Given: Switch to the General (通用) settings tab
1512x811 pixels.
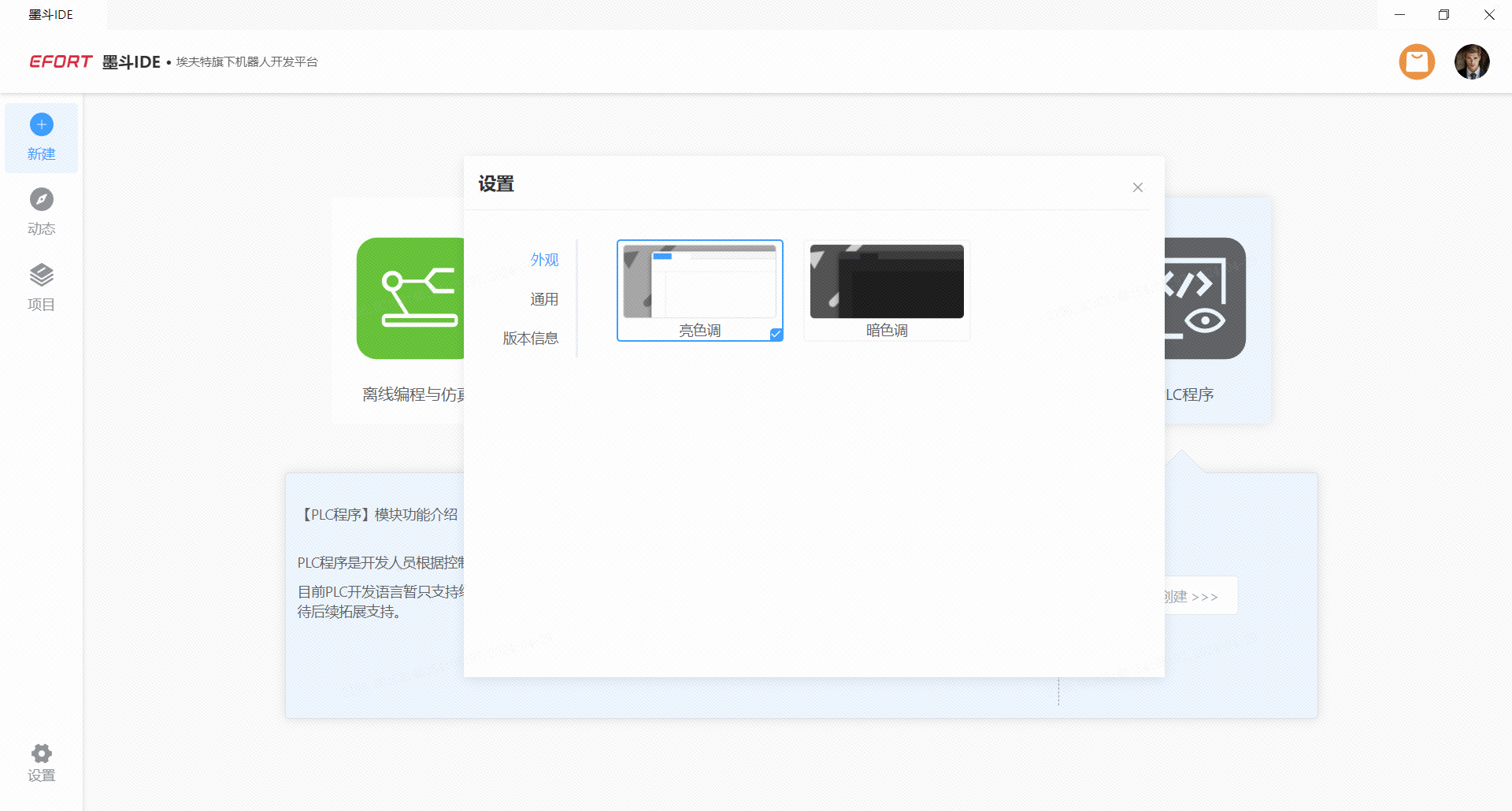Looking at the screenshot, I should click(x=544, y=299).
